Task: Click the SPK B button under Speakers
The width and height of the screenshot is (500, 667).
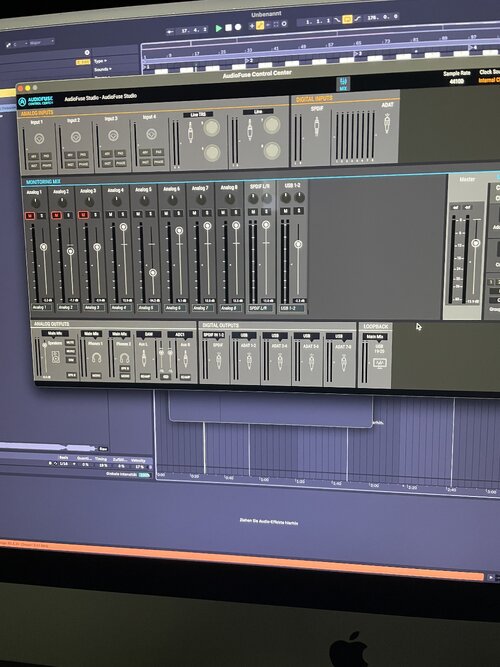Action: pos(71,375)
